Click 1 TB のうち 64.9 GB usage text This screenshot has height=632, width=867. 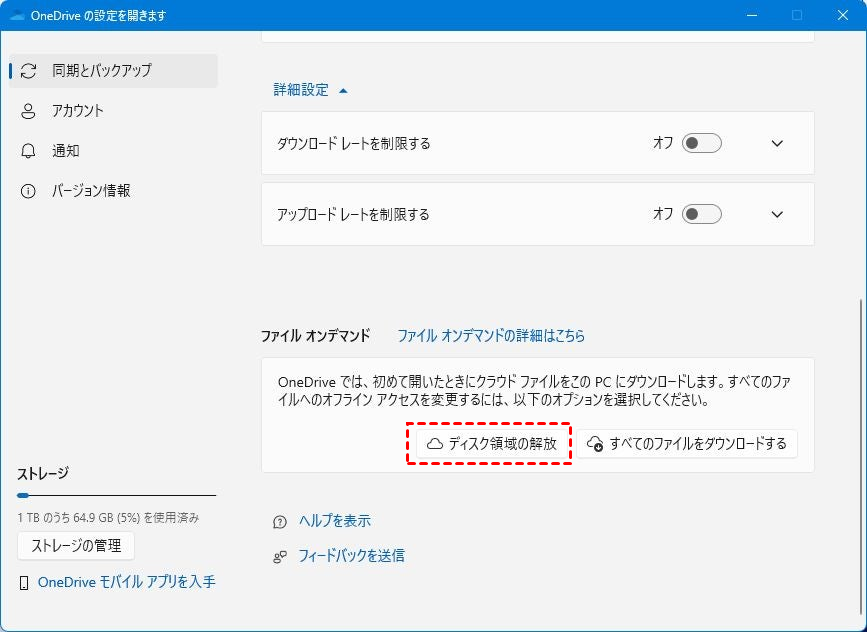108,518
